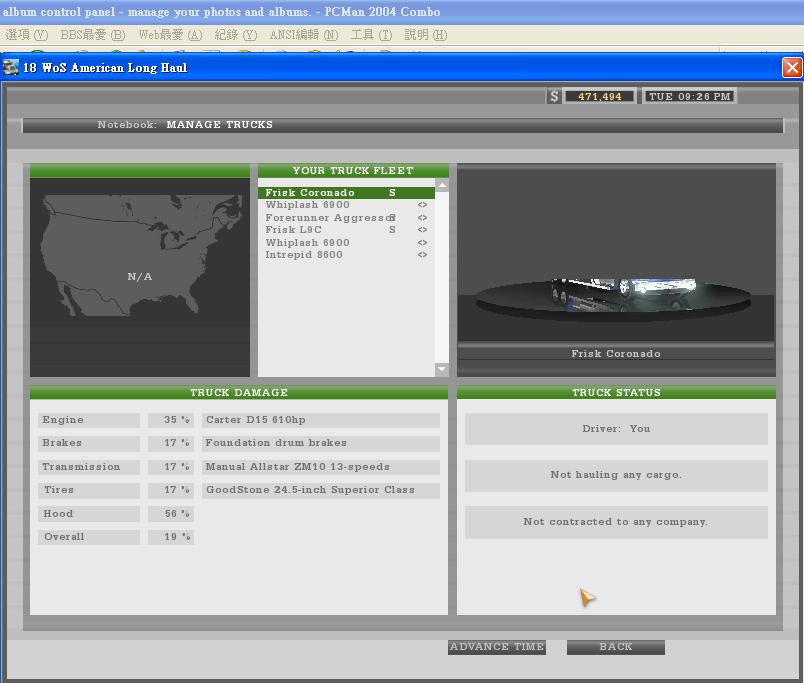Viewport: 804px width, 683px height.
Task: Select Frisk Coronado in the truck fleet
Action: click(x=310, y=193)
